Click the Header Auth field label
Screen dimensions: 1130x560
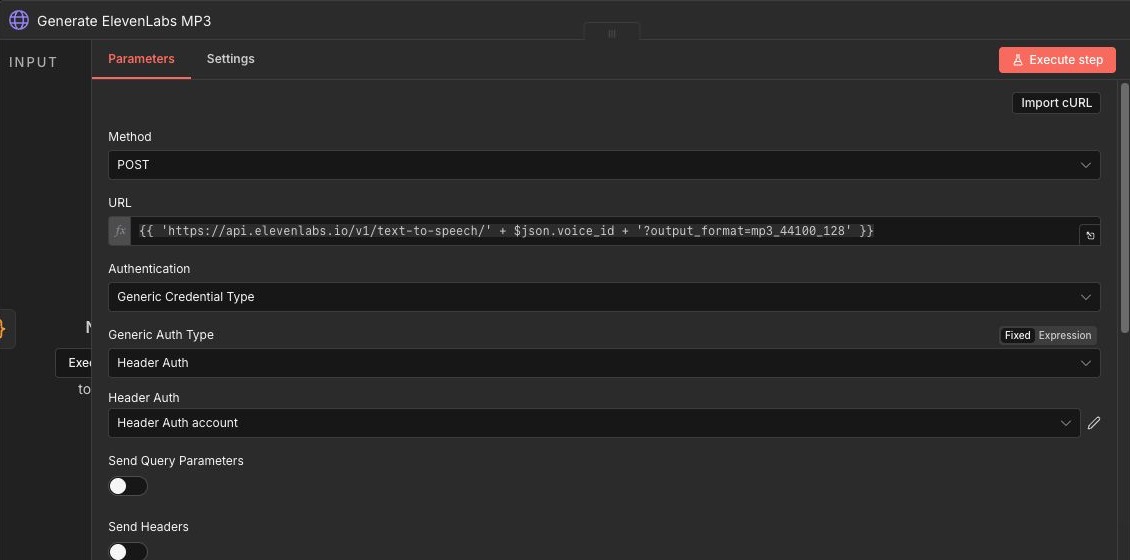click(143, 398)
